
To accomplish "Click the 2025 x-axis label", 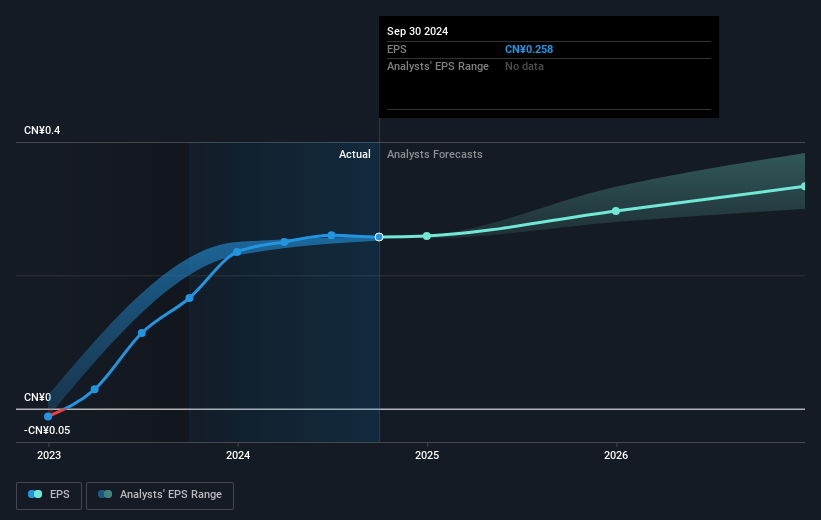I will (x=427, y=456).
